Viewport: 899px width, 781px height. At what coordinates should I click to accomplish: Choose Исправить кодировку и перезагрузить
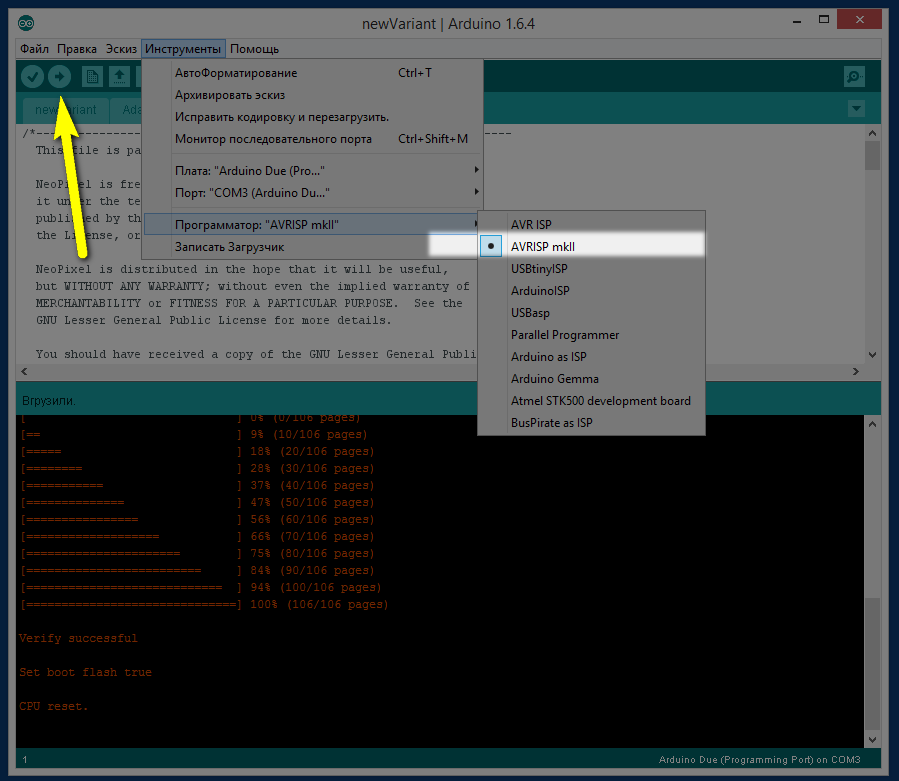pyautogui.click(x=313, y=117)
